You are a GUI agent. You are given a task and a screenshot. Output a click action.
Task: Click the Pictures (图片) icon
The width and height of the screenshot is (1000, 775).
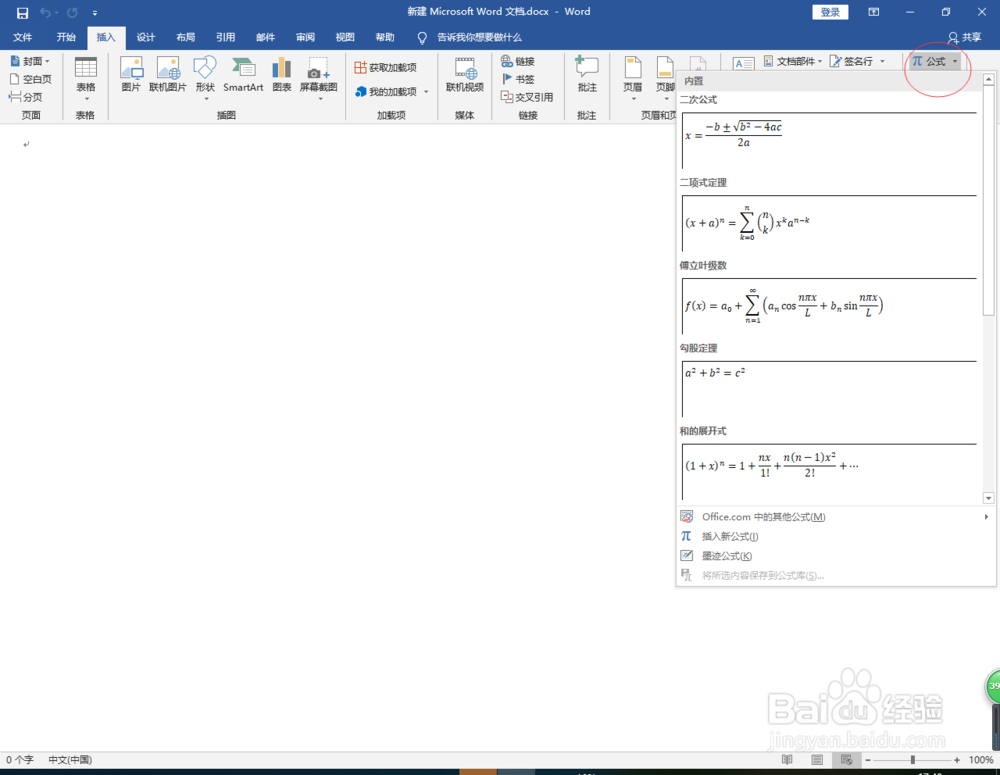131,75
